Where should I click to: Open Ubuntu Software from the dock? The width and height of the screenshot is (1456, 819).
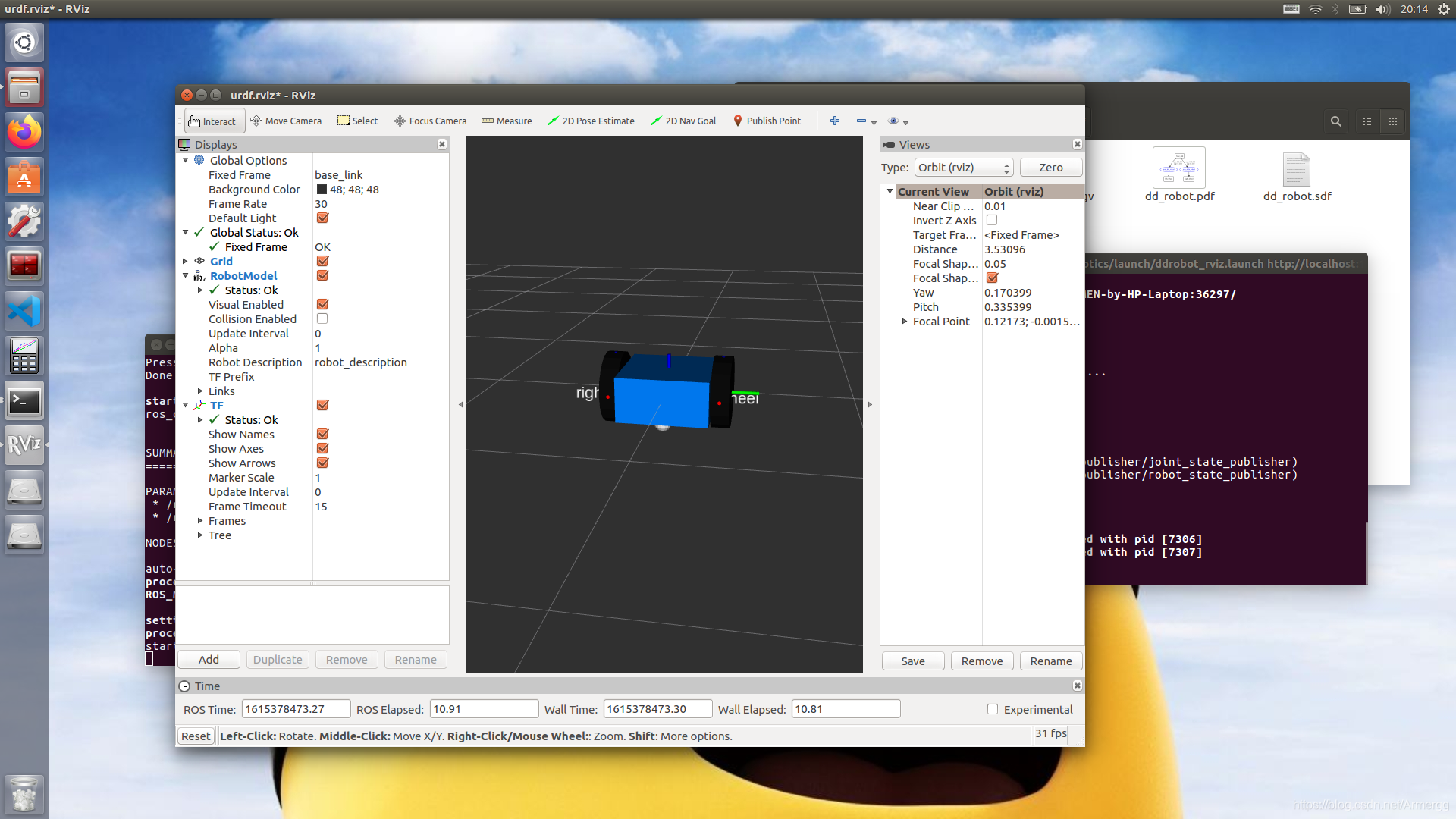tap(24, 177)
